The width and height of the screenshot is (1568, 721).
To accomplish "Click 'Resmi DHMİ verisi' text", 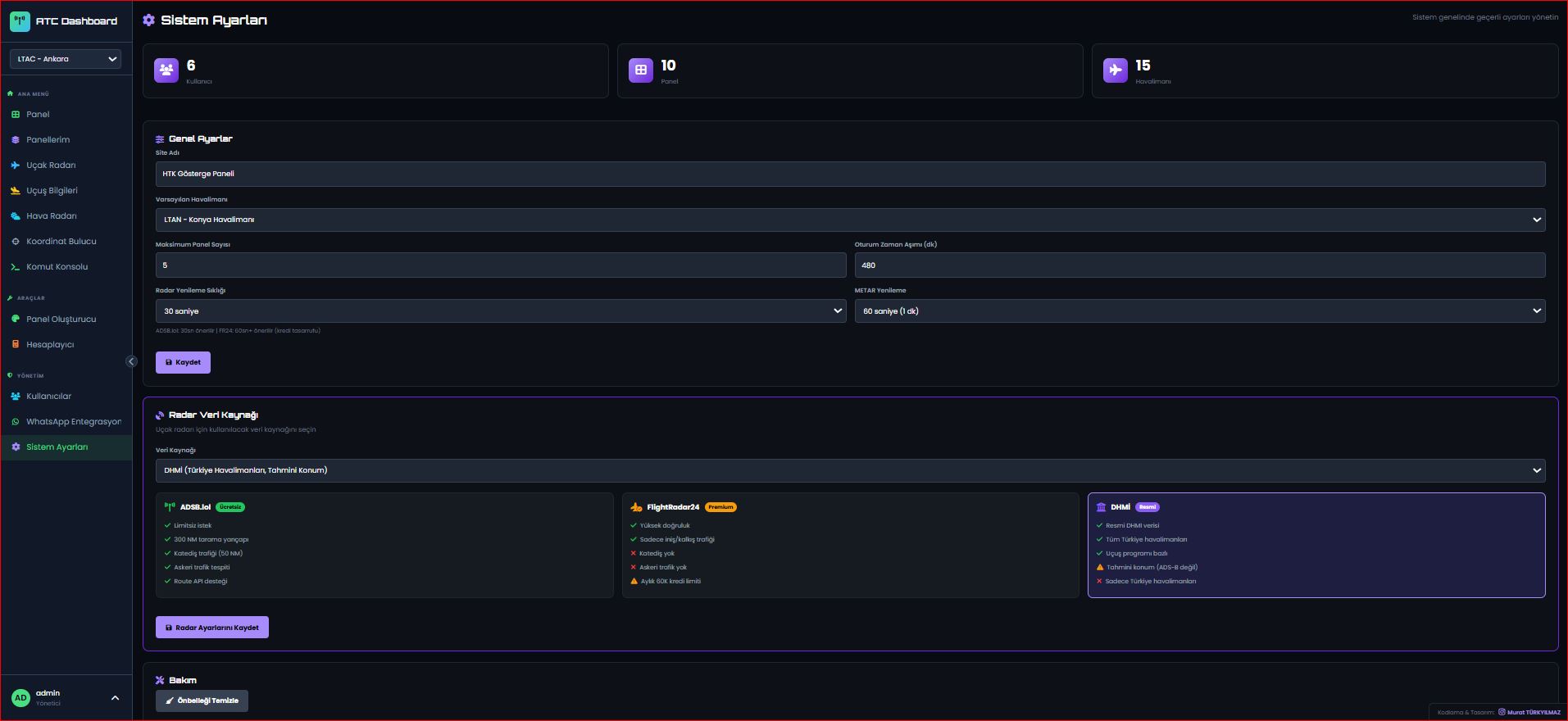I will coord(1133,526).
